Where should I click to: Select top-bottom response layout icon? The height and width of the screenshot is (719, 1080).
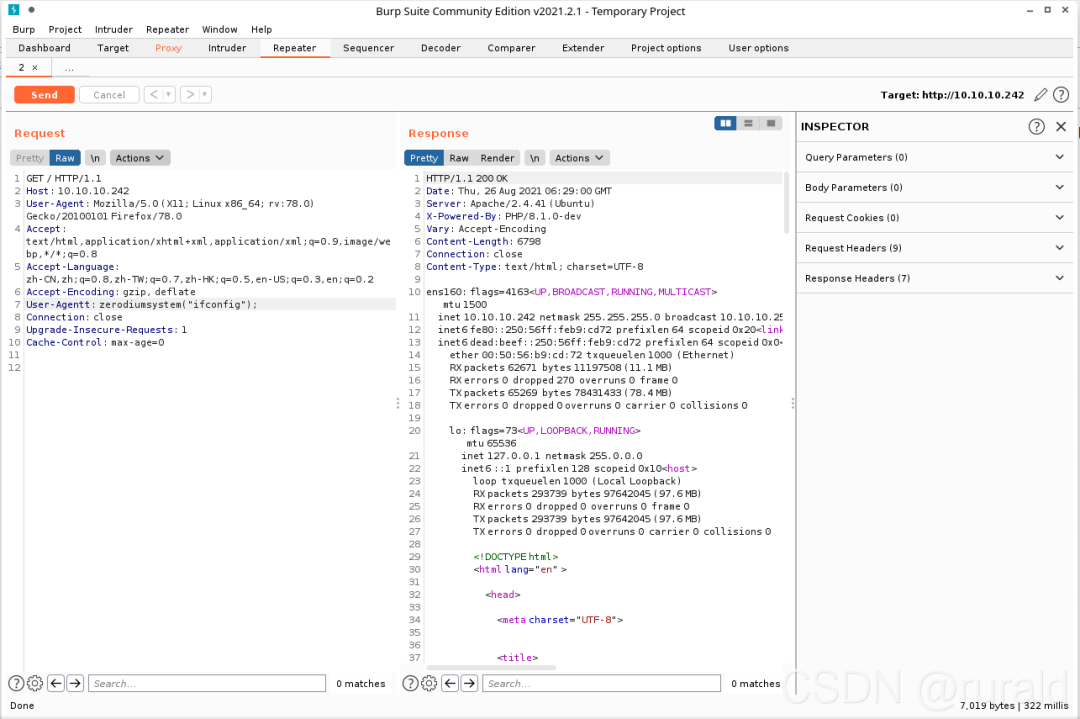[748, 123]
